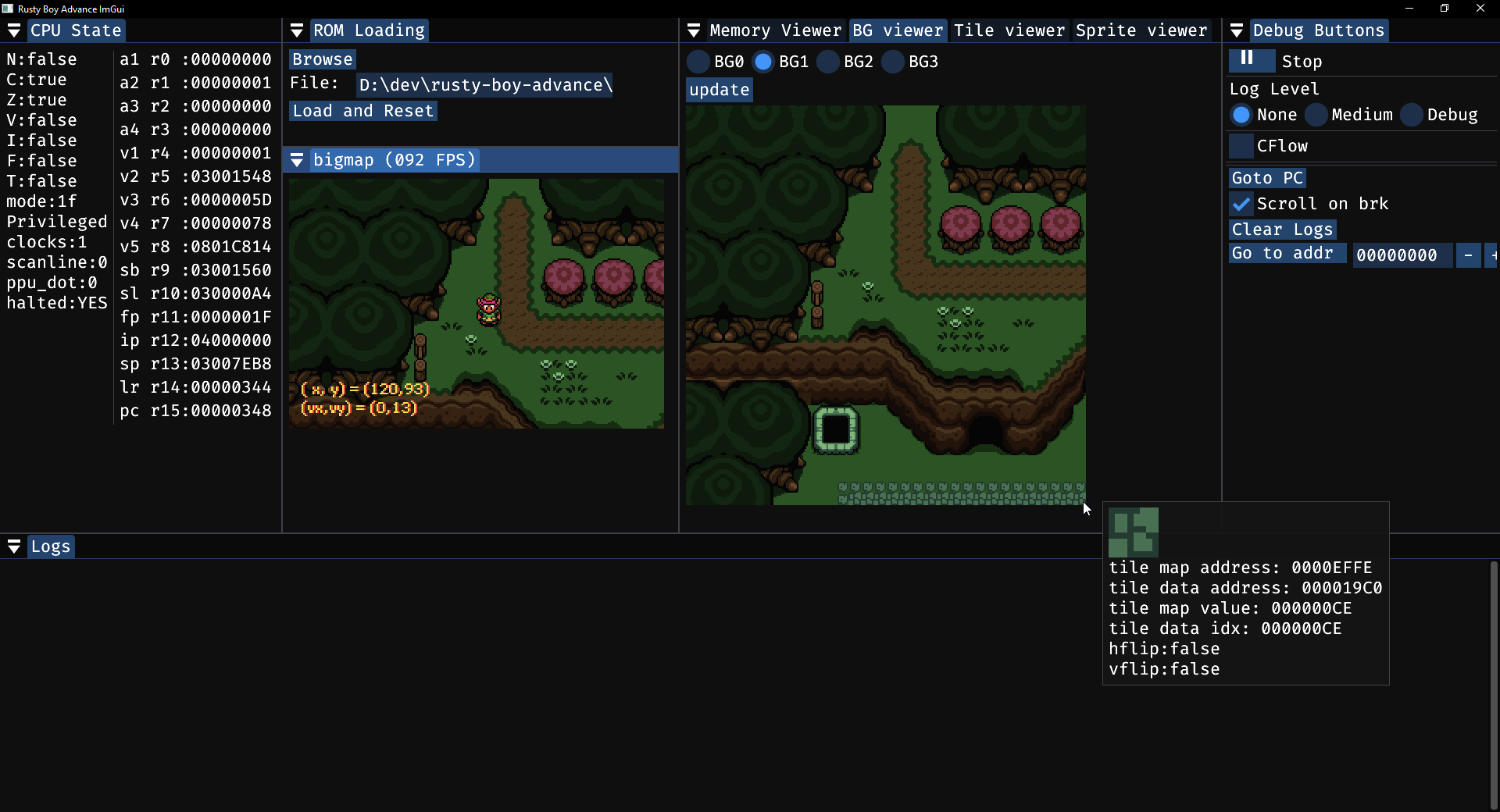Click Load and Reset button
This screenshot has height=812, width=1500.
point(363,111)
